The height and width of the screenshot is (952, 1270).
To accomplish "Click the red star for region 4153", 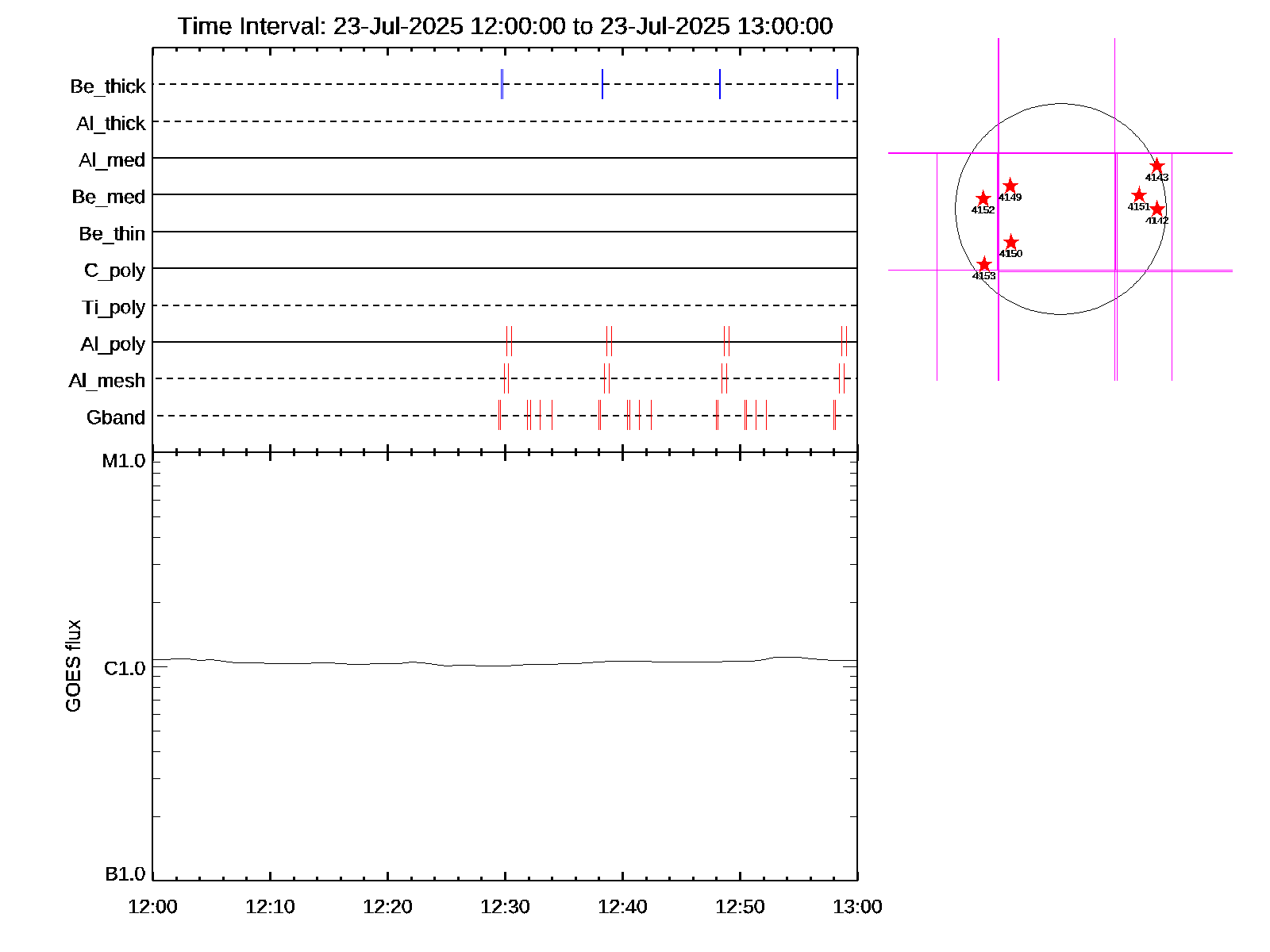I will 983,264.
